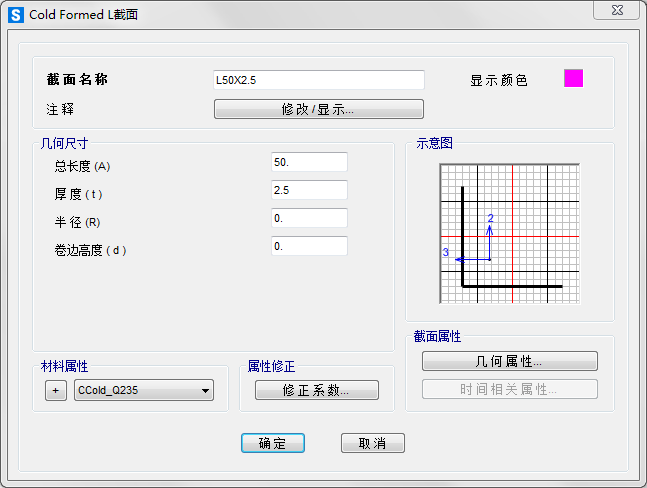
Task: Open 修正系数... property modifiers
Action: click(x=317, y=391)
